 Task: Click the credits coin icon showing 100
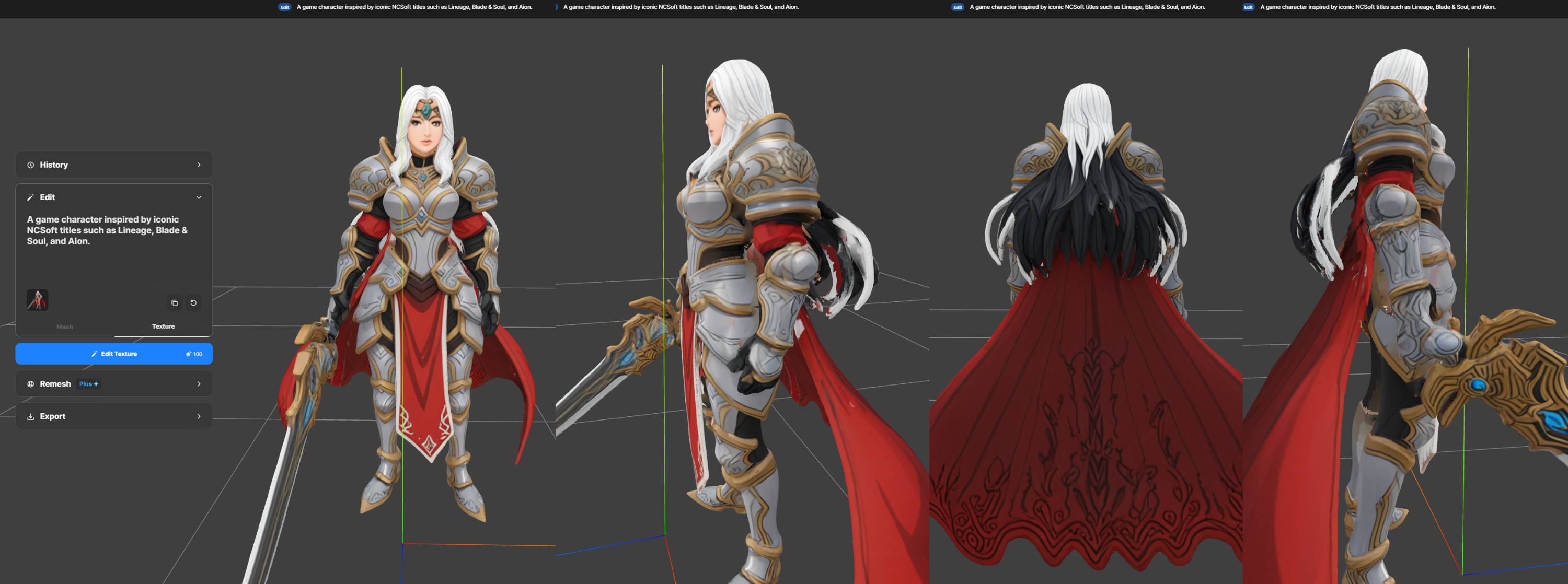189,354
